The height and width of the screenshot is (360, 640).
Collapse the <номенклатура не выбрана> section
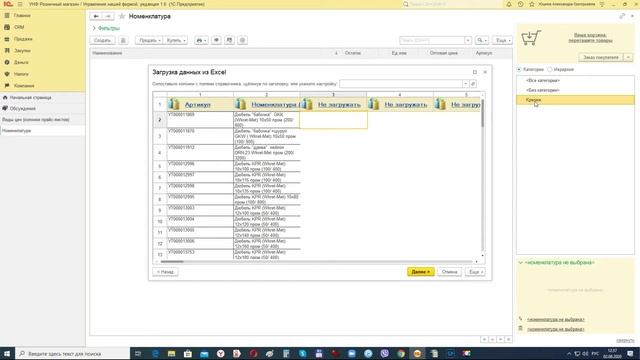(520, 262)
